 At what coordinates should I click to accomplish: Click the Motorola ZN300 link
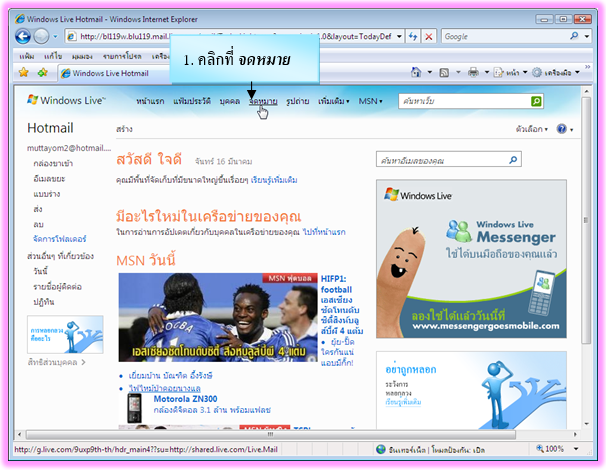pyautogui.click(x=185, y=398)
